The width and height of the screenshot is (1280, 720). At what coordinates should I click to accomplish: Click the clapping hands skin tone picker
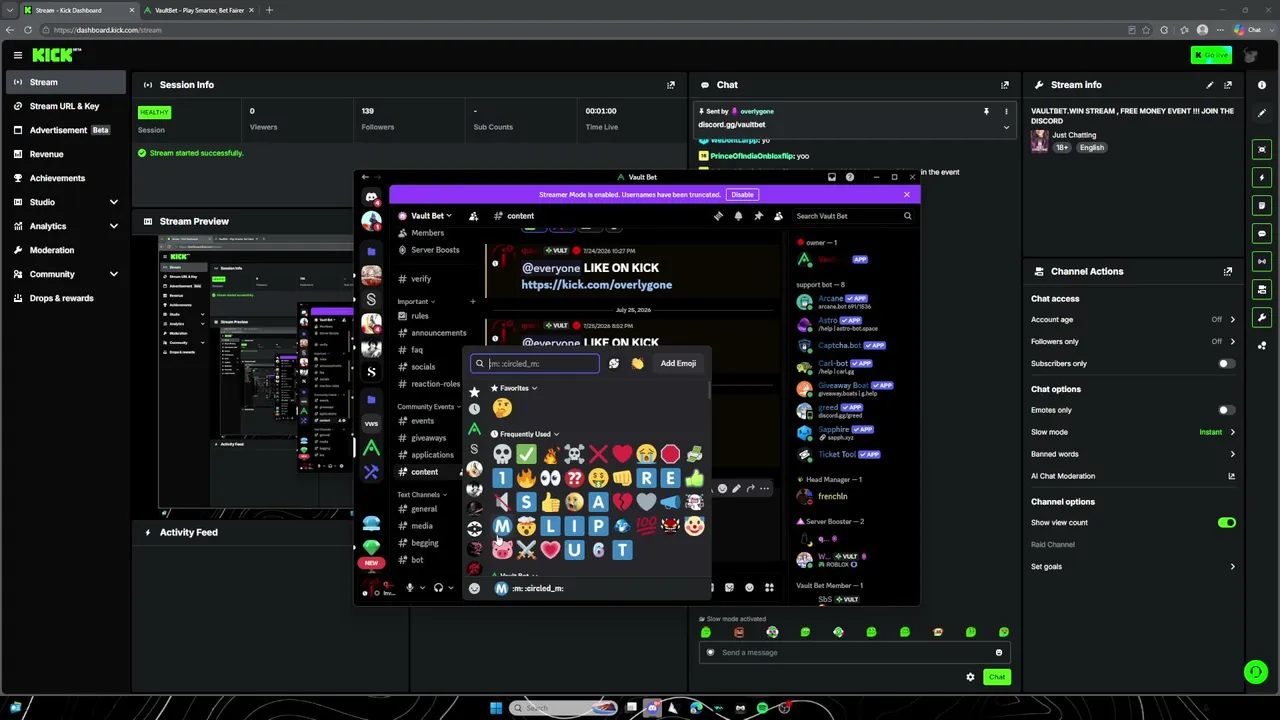(637, 364)
